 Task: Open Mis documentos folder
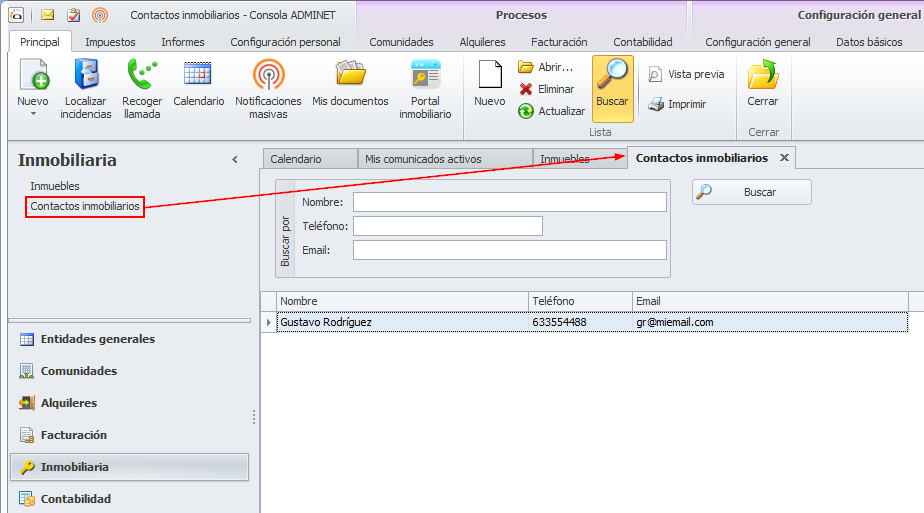pyautogui.click(x=350, y=84)
